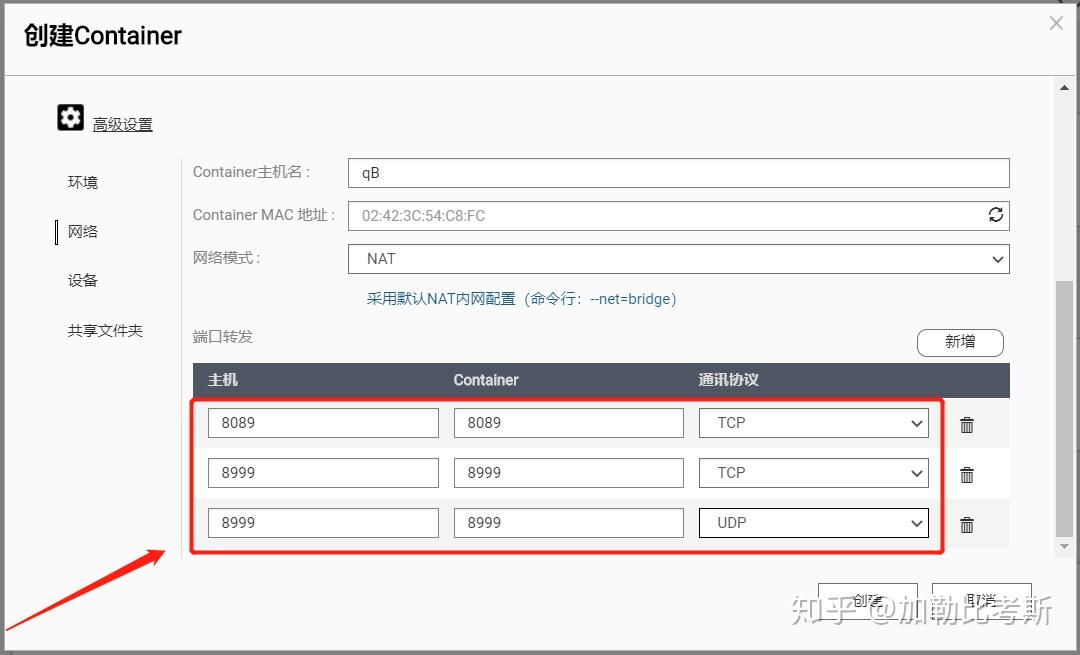The image size is (1080, 655).
Task: Click the scrollbar up arrow on the right
Action: tap(1064, 86)
